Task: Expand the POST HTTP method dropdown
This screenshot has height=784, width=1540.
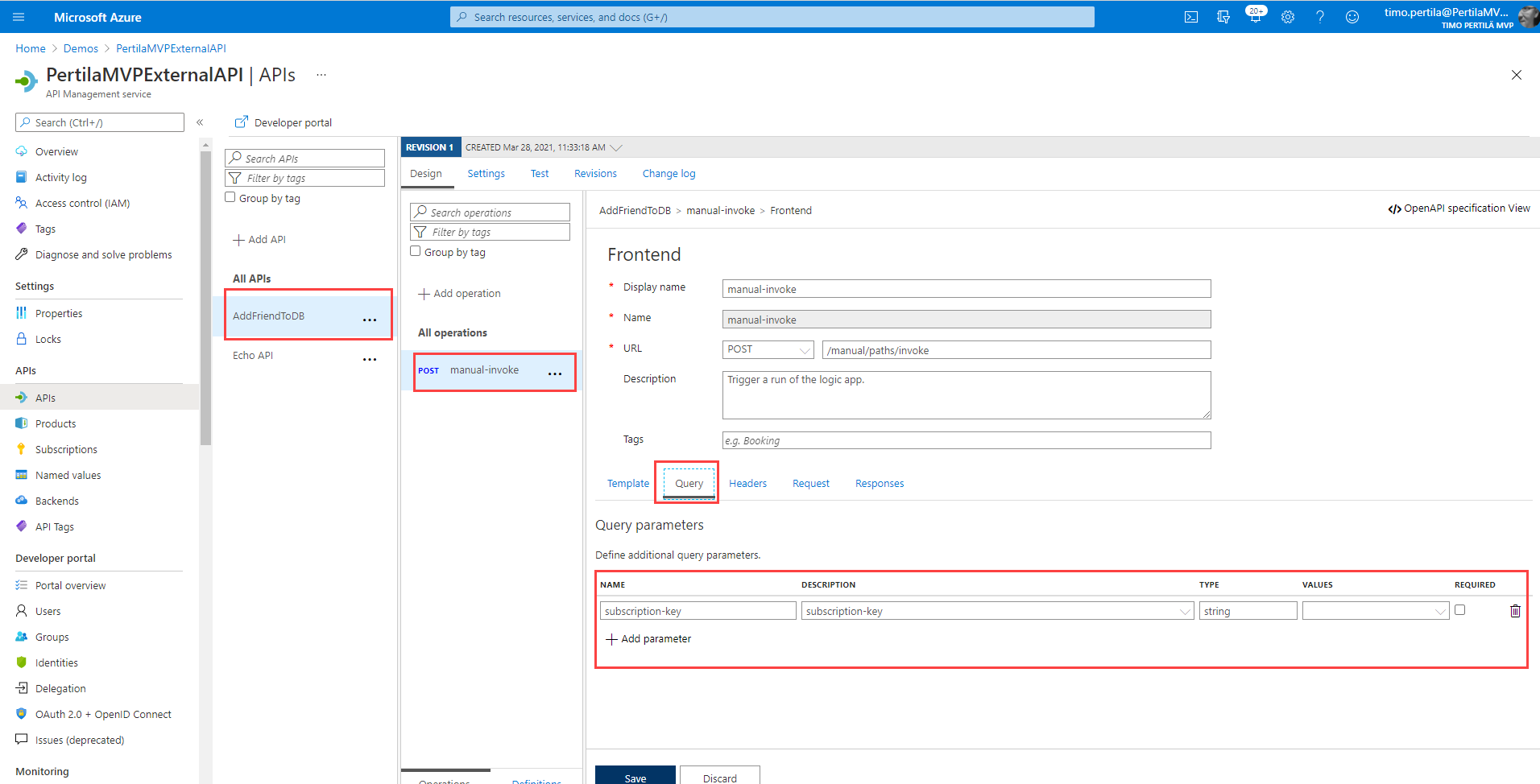Action: 768,350
